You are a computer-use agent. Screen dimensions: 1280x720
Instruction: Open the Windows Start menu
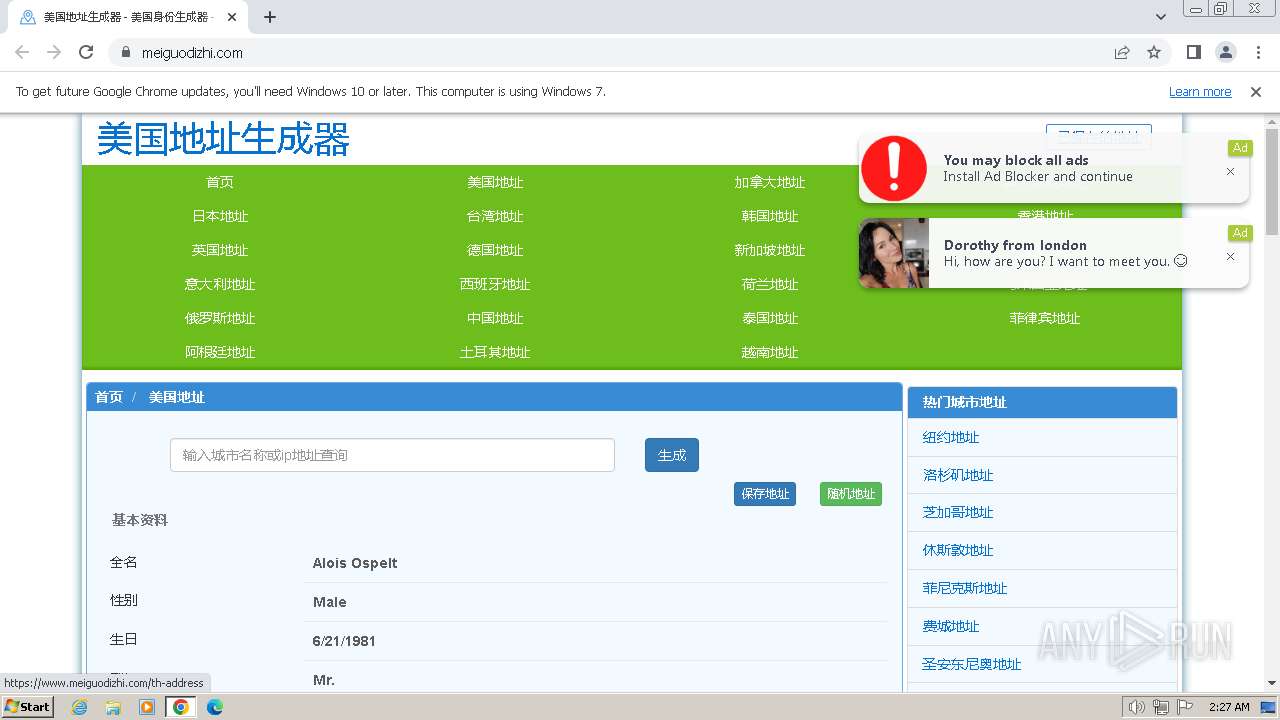[x=28, y=706]
